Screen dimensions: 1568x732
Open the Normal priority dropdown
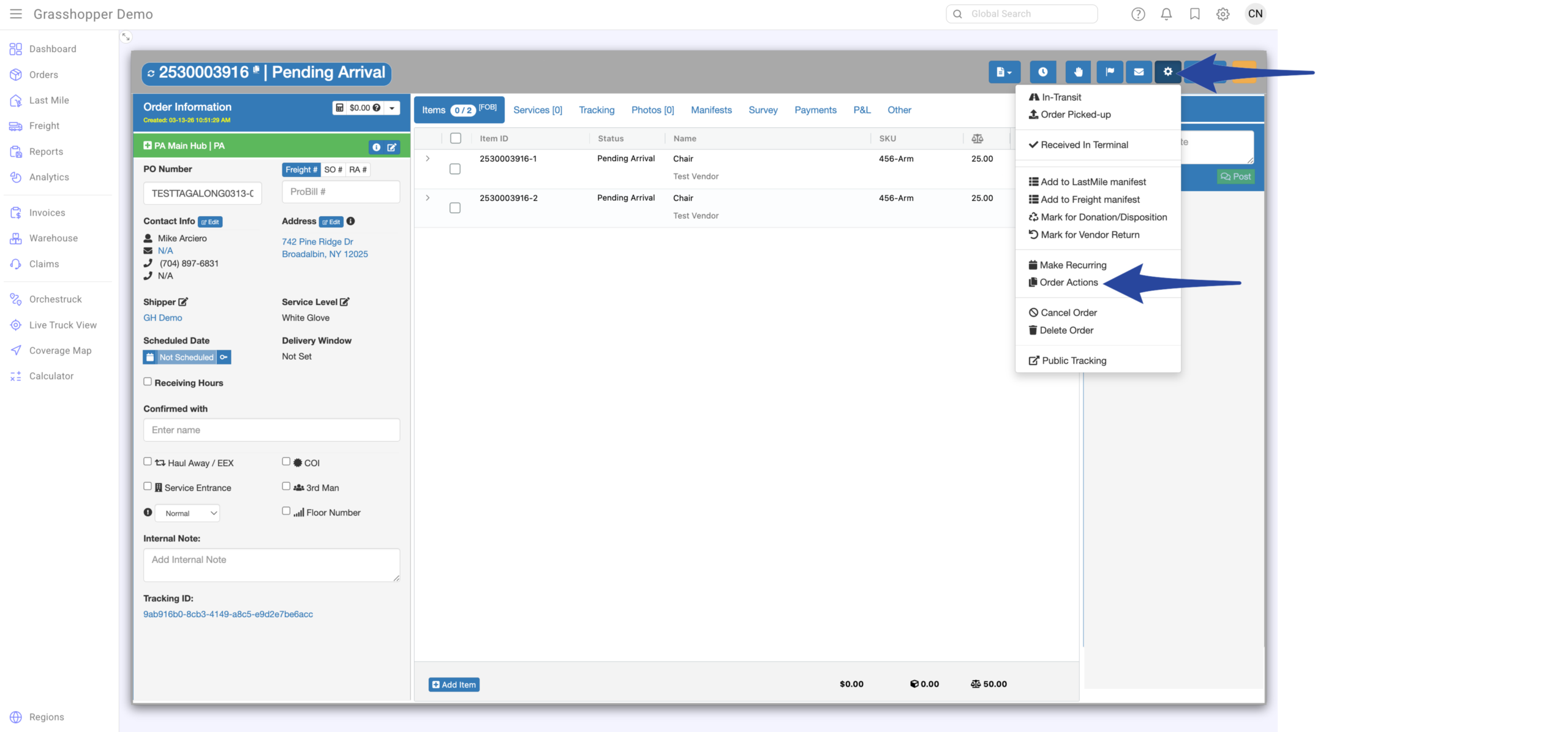pyautogui.click(x=188, y=513)
